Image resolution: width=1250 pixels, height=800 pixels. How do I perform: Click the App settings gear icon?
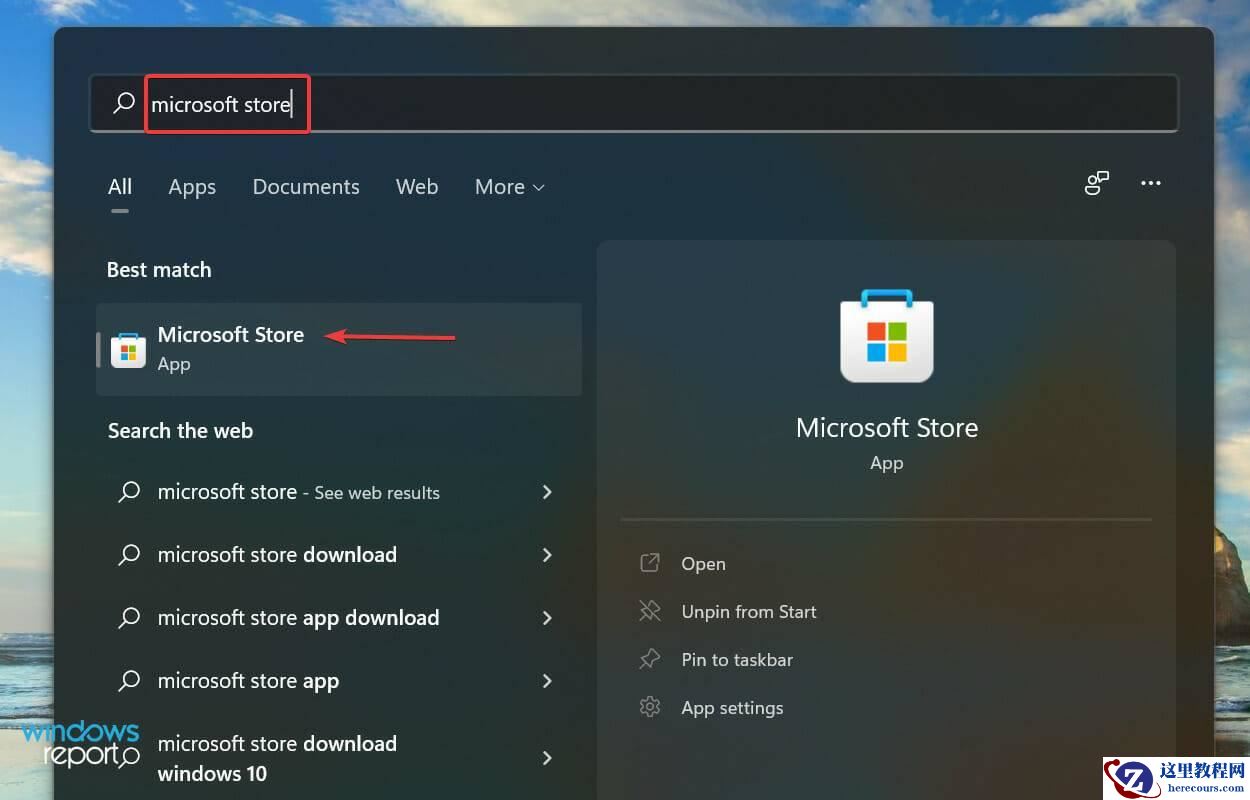pyautogui.click(x=650, y=707)
